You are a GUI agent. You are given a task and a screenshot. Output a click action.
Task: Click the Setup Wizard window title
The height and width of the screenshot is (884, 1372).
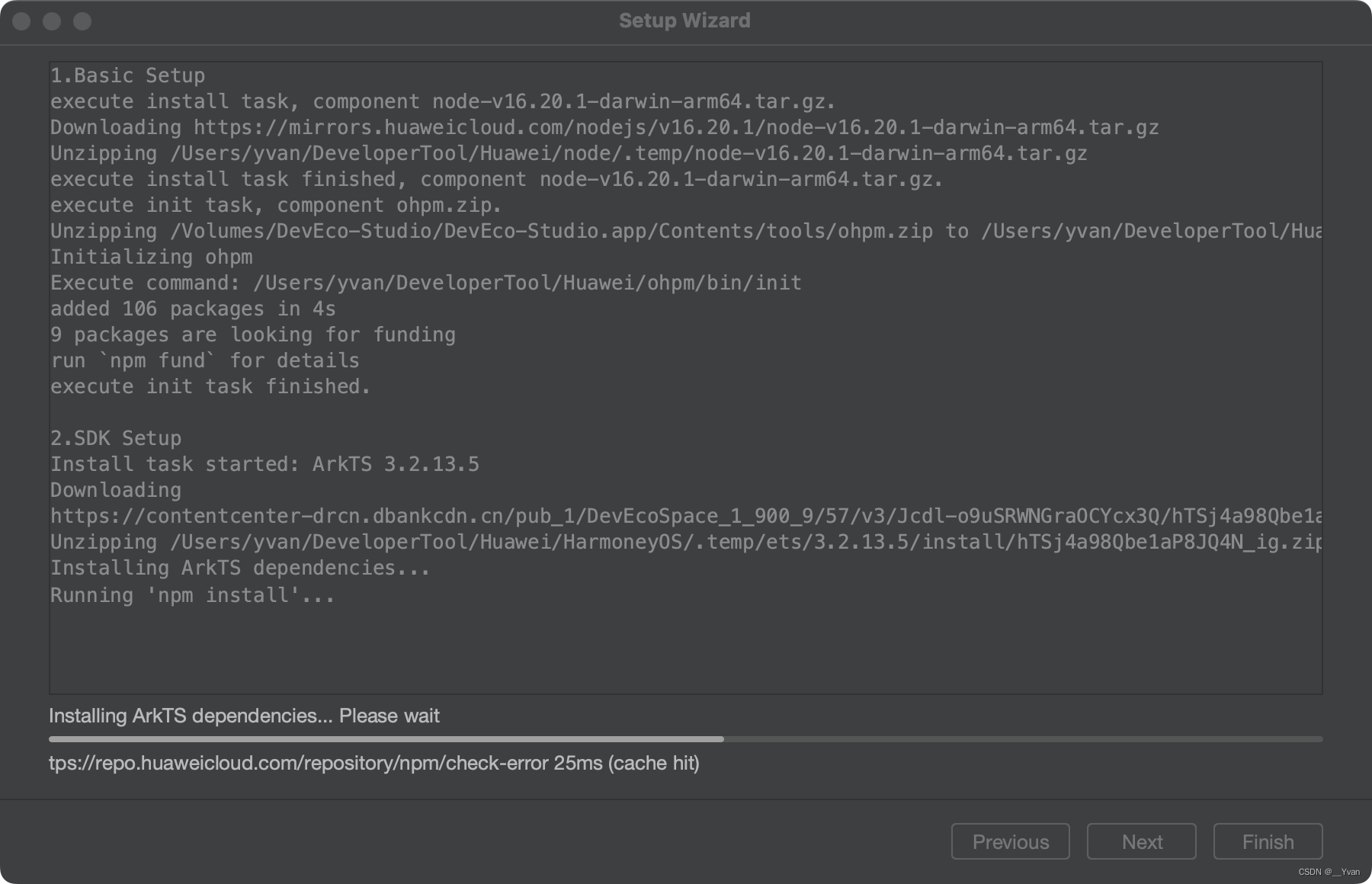coord(684,21)
